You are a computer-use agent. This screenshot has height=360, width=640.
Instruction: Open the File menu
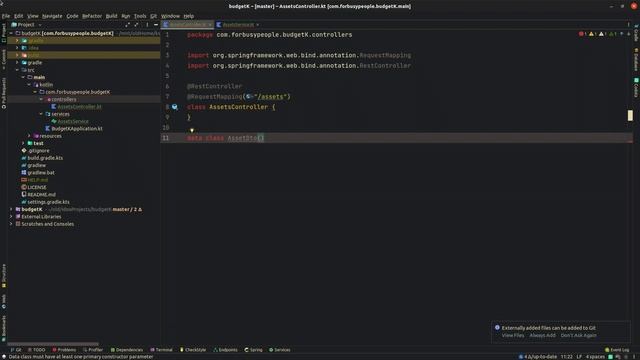click(6, 16)
